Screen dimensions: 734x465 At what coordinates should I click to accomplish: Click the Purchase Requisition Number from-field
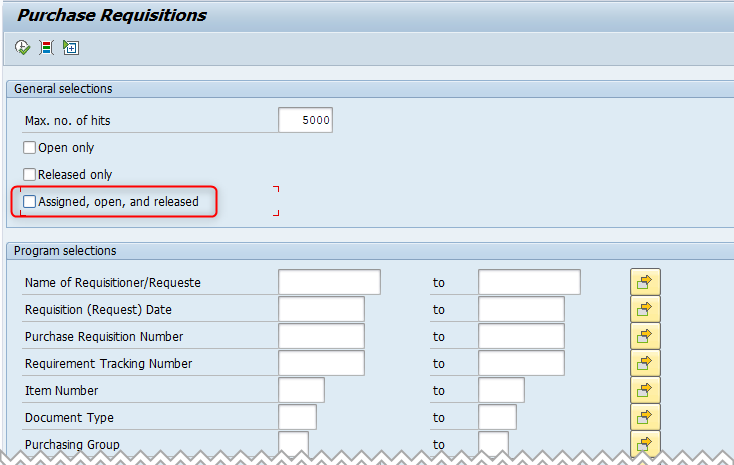click(321, 336)
